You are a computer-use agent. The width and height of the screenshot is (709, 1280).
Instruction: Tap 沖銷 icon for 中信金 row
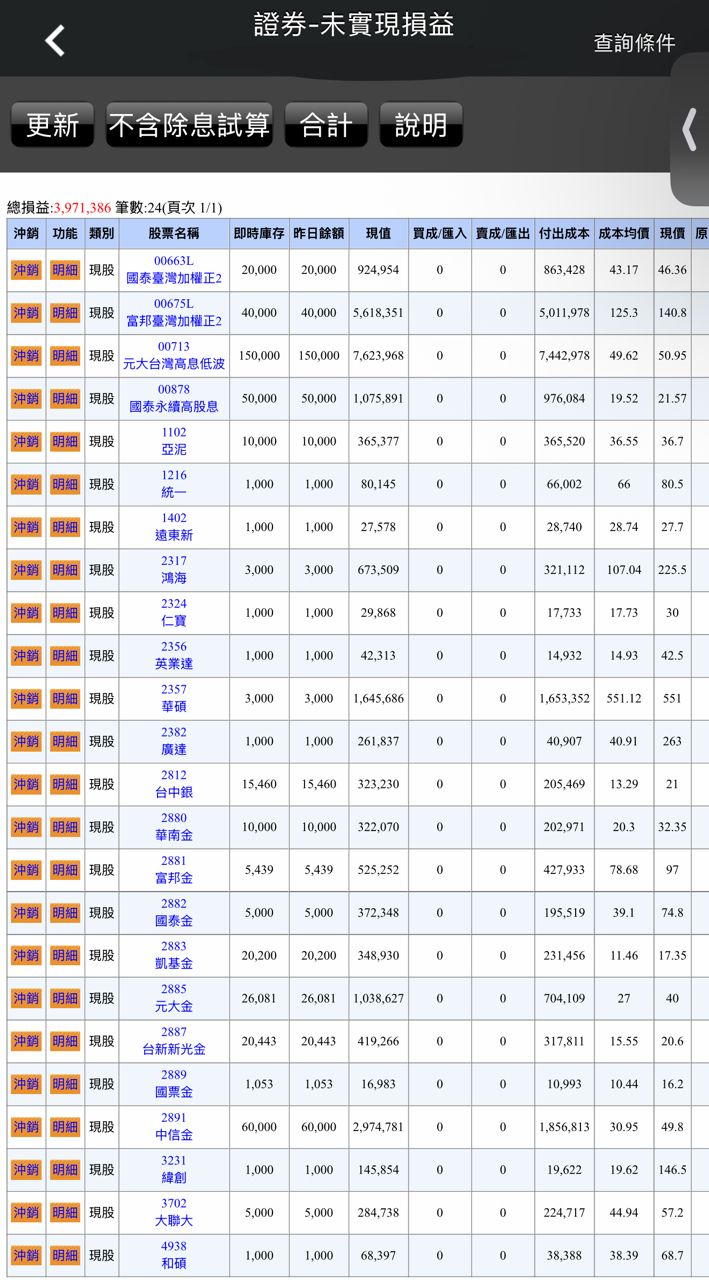pos(26,1127)
